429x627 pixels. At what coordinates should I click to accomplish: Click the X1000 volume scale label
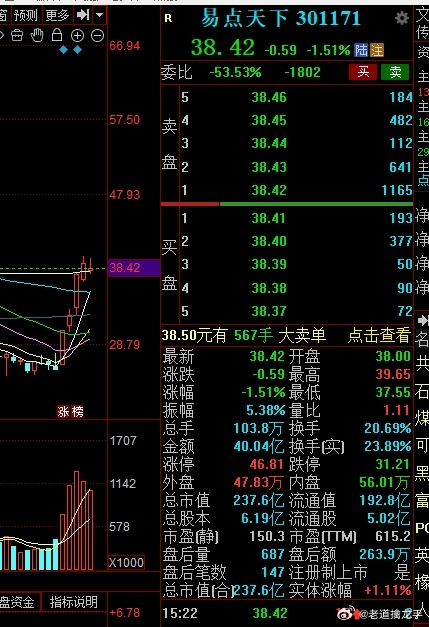click(126, 563)
